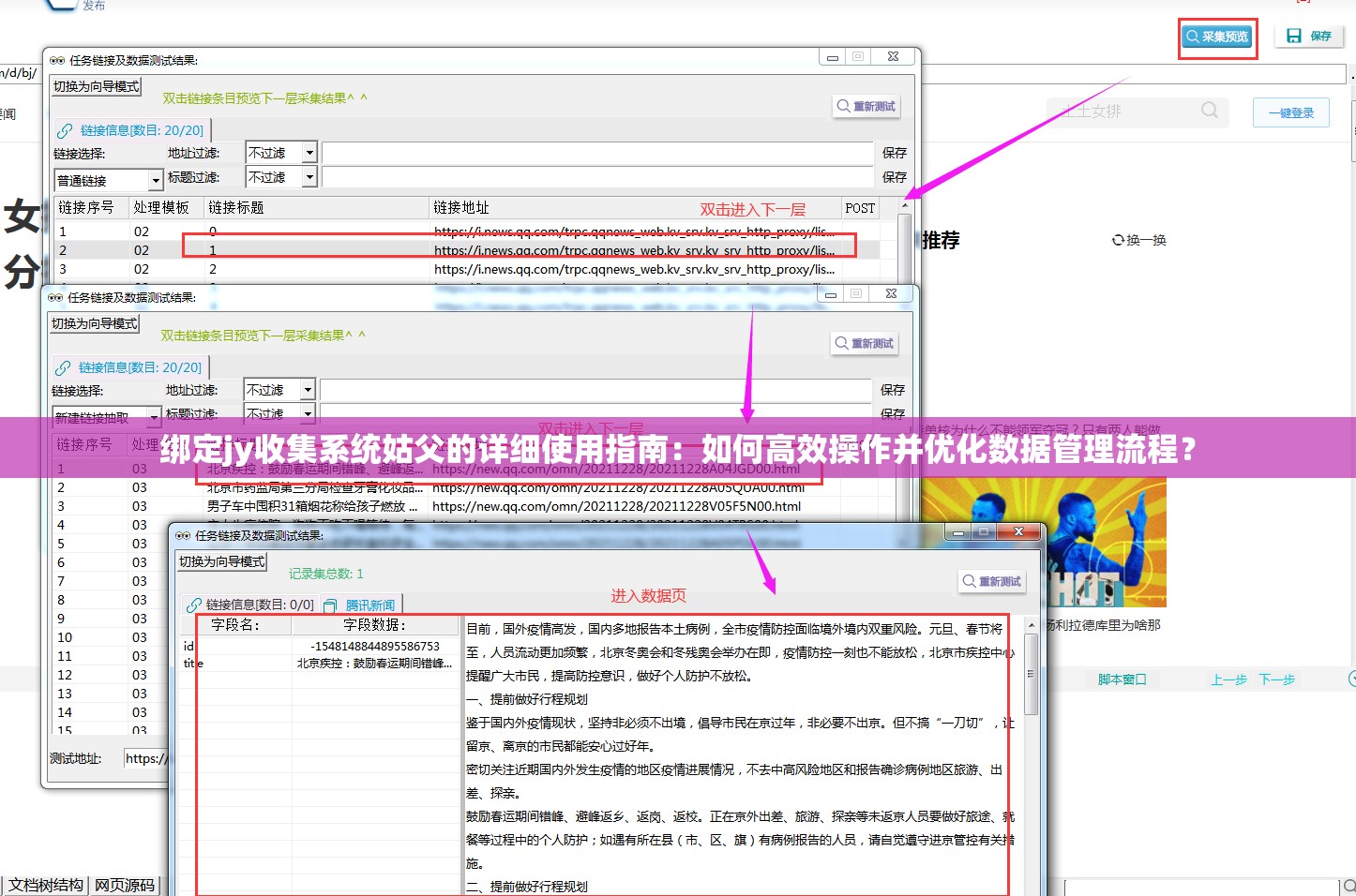Click 切换为向导模式 in the middle results window
Image resolution: width=1356 pixels, height=896 pixels.
point(94,323)
